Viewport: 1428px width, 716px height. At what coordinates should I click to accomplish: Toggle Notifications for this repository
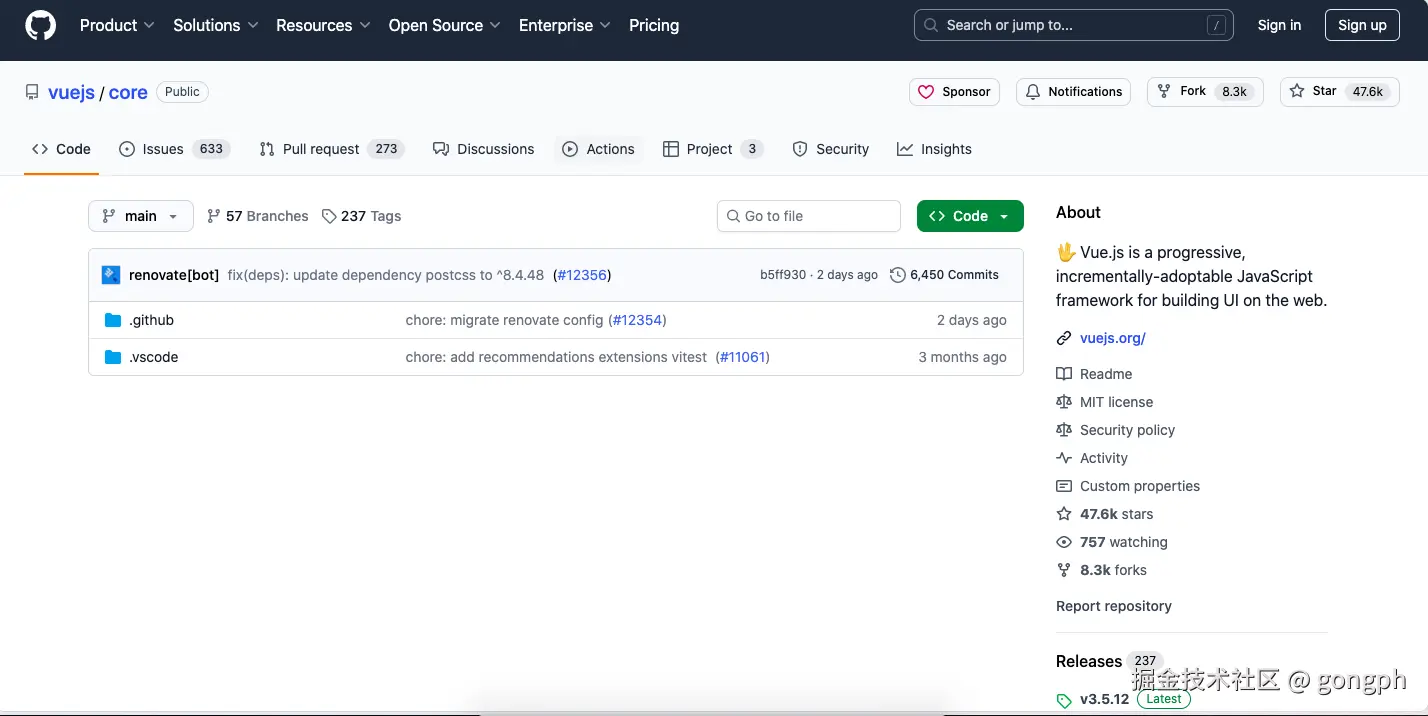pyautogui.click(x=1073, y=92)
